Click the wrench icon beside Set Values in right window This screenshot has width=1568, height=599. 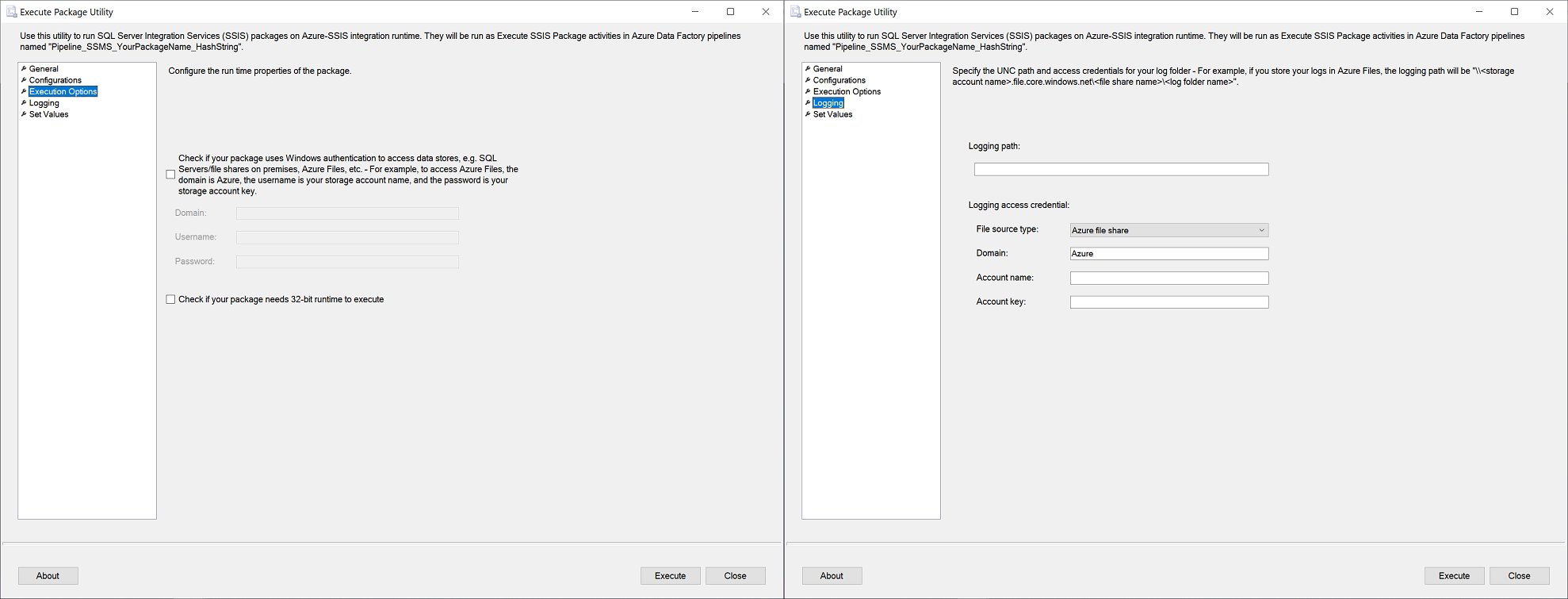(x=808, y=114)
